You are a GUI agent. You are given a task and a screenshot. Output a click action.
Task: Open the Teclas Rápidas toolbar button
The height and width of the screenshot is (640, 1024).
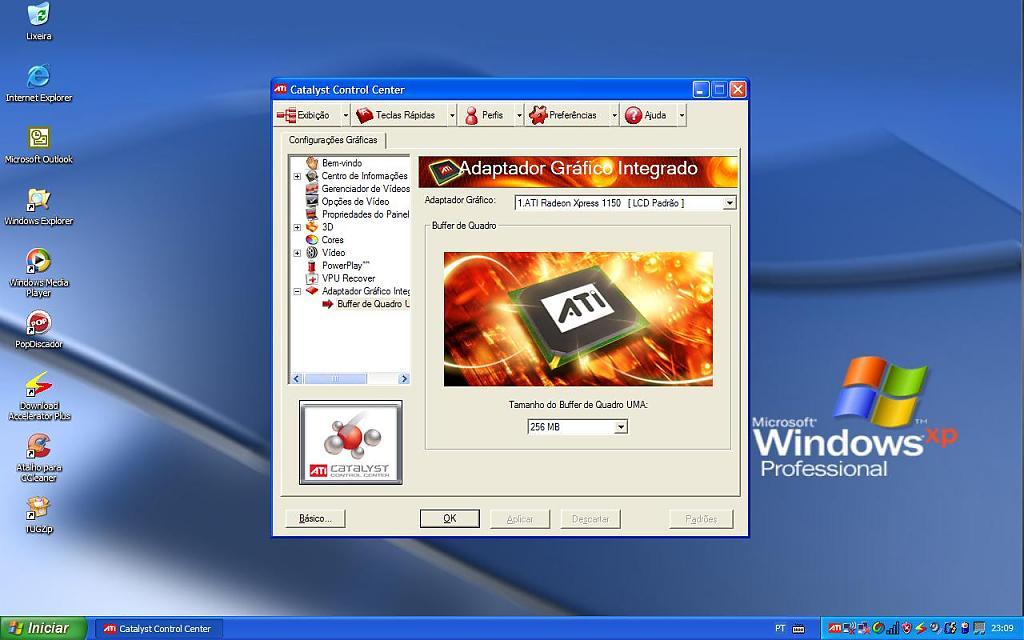400,115
